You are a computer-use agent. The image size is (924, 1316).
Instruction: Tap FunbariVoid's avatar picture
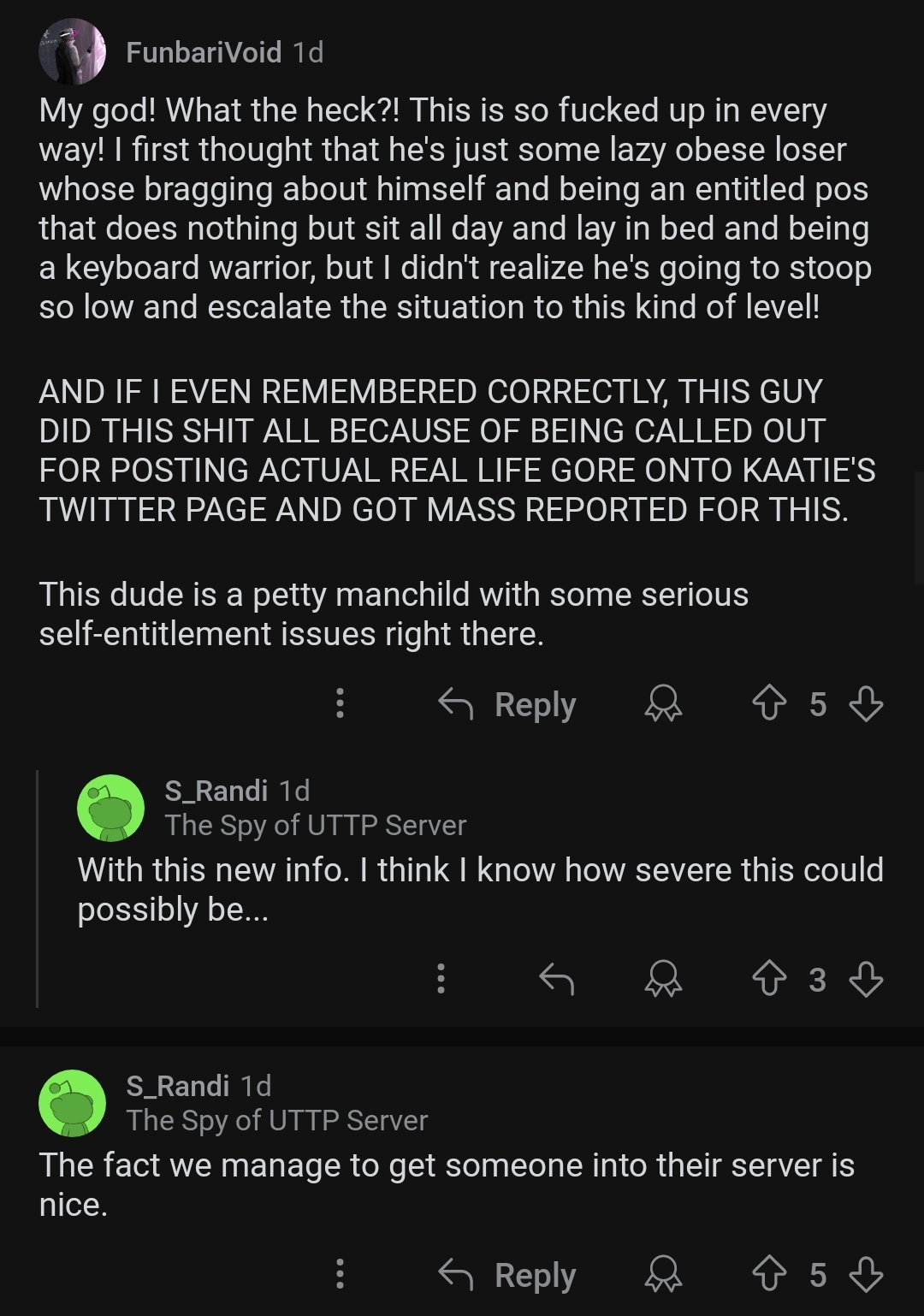click(73, 52)
